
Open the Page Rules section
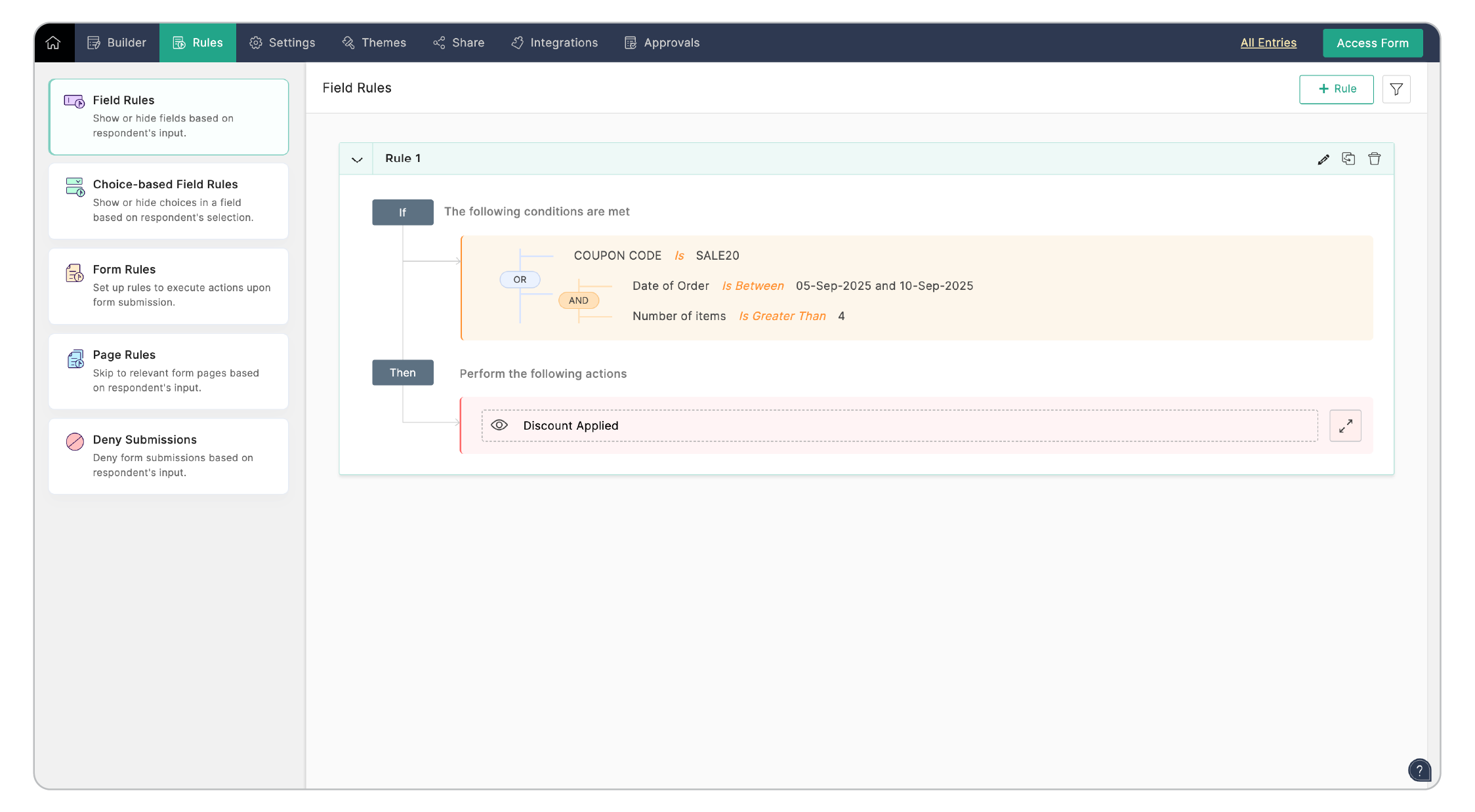169,371
